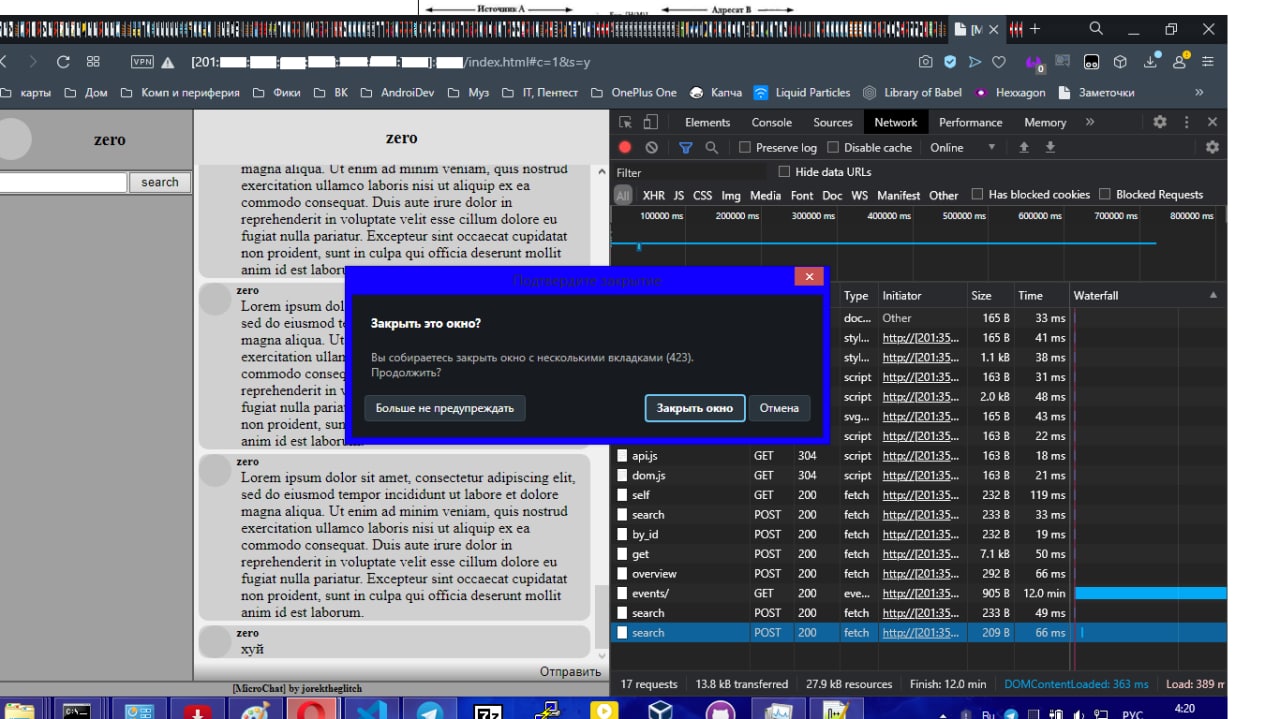Switch to the Performance tab
The width and height of the screenshot is (1280, 719).
coord(970,122)
